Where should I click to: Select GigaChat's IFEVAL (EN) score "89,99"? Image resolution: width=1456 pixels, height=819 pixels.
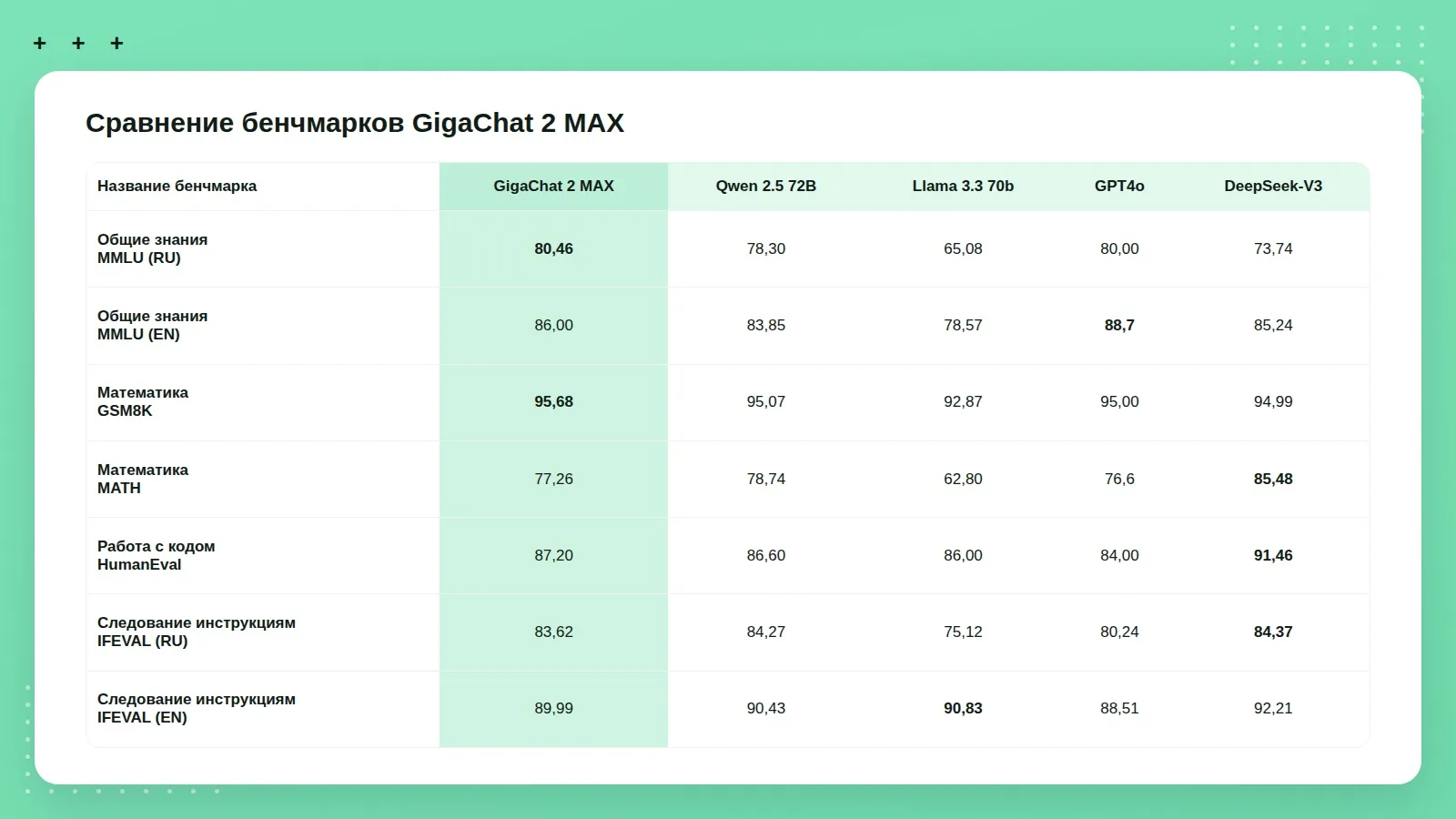pos(554,708)
